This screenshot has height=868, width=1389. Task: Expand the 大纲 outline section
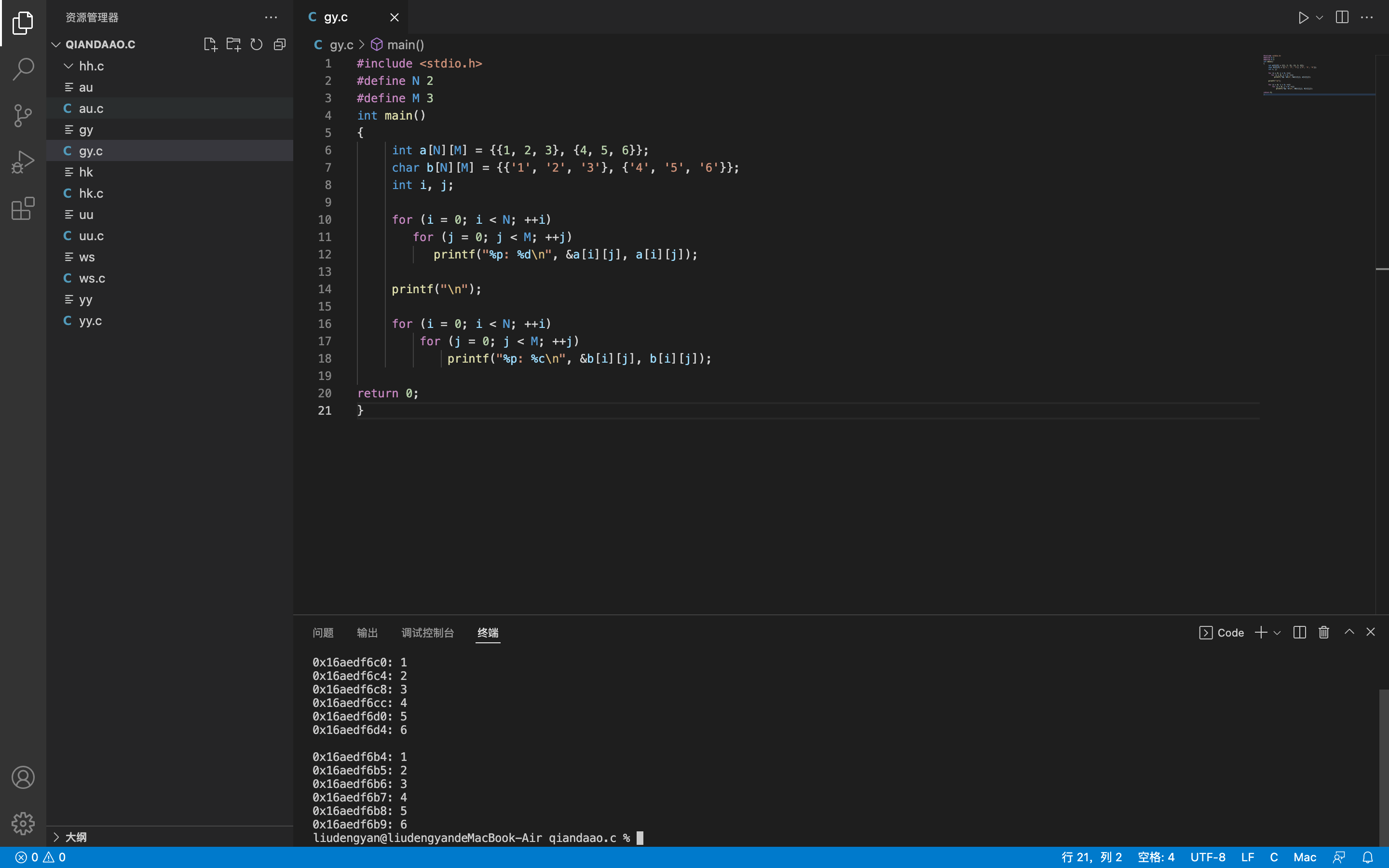[x=56, y=837]
